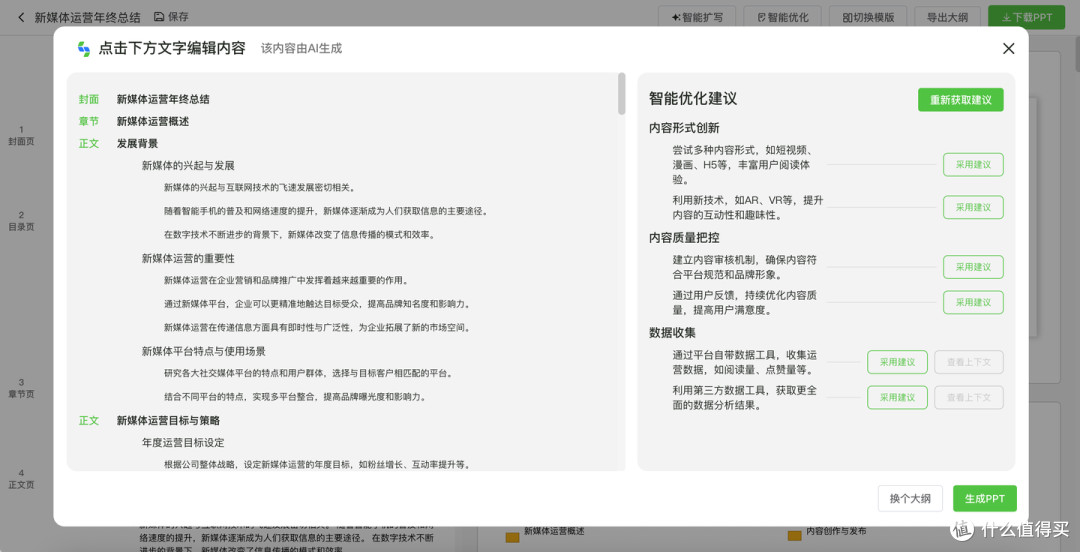Click the 导出大纲 button
This screenshot has height=552, width=1080.
pos(947,17)
